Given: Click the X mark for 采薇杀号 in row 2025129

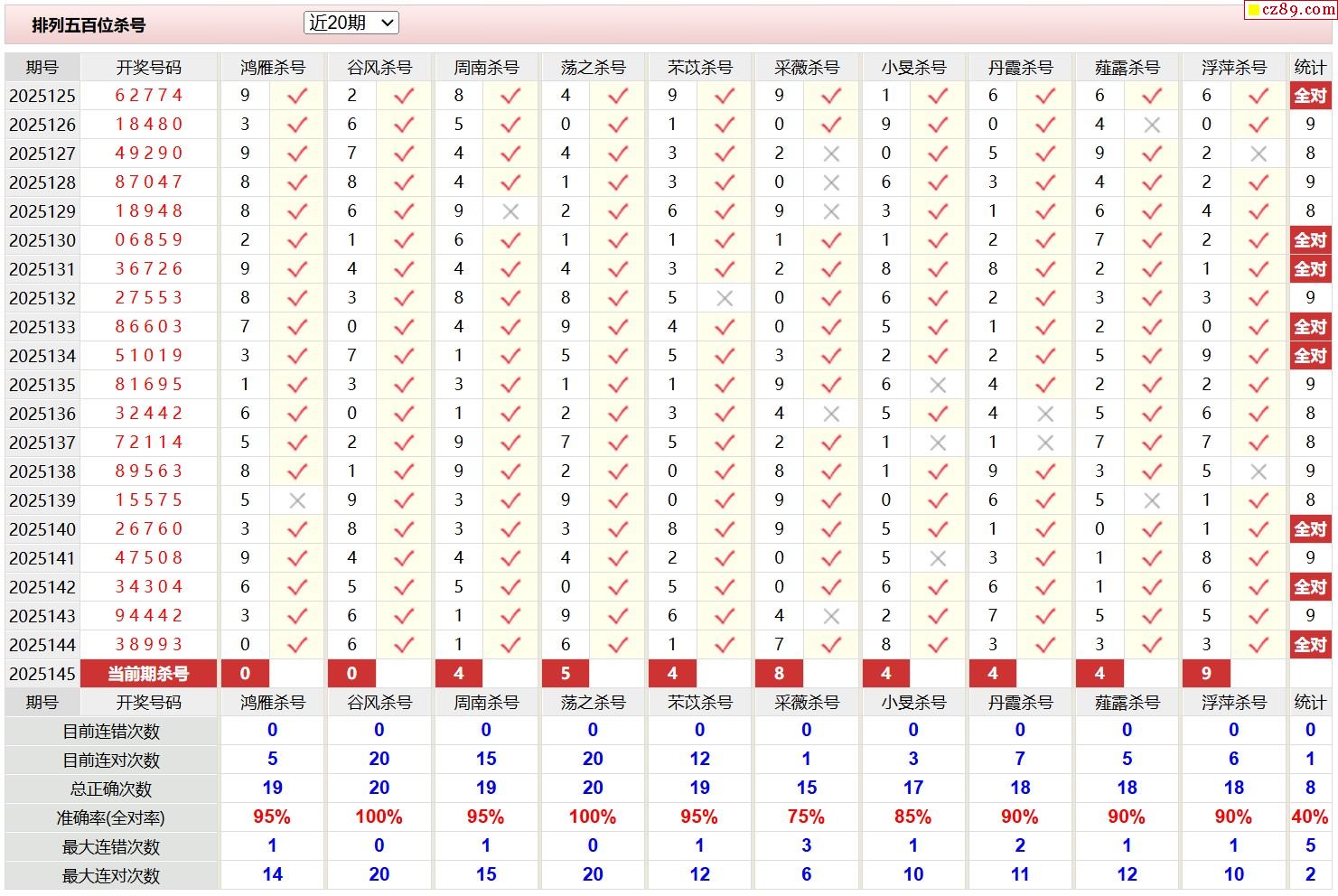Looking at the screenshot, I should click(831, 211).
